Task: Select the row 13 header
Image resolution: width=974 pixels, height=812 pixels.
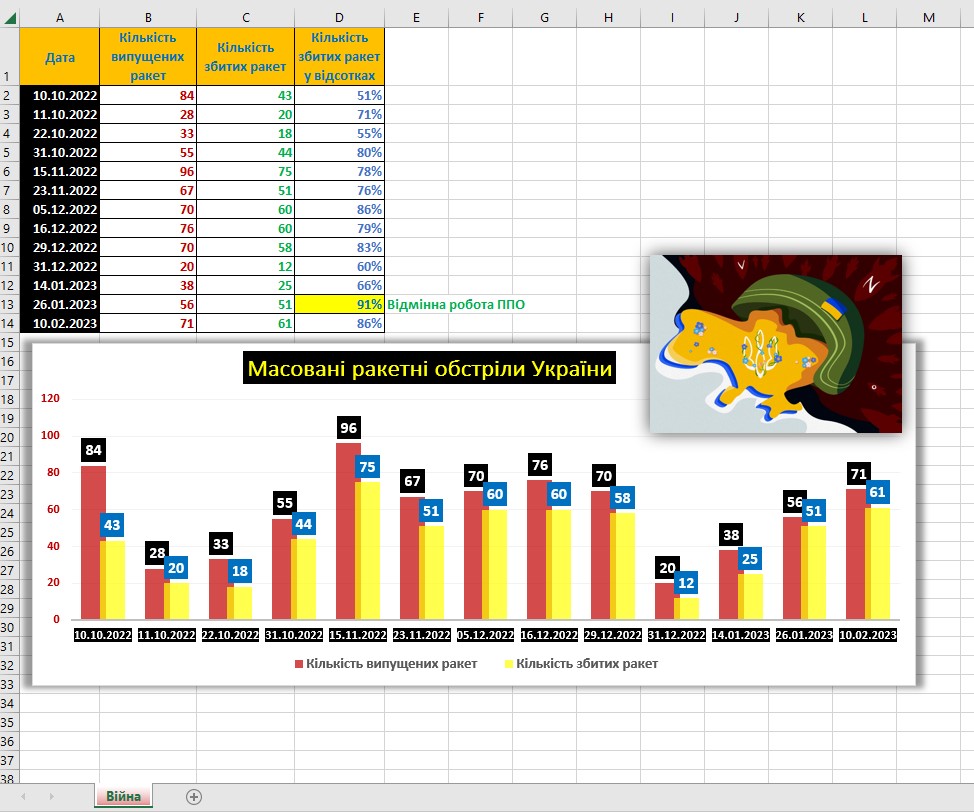Action: pyautogui.click(x=9, y=304)
